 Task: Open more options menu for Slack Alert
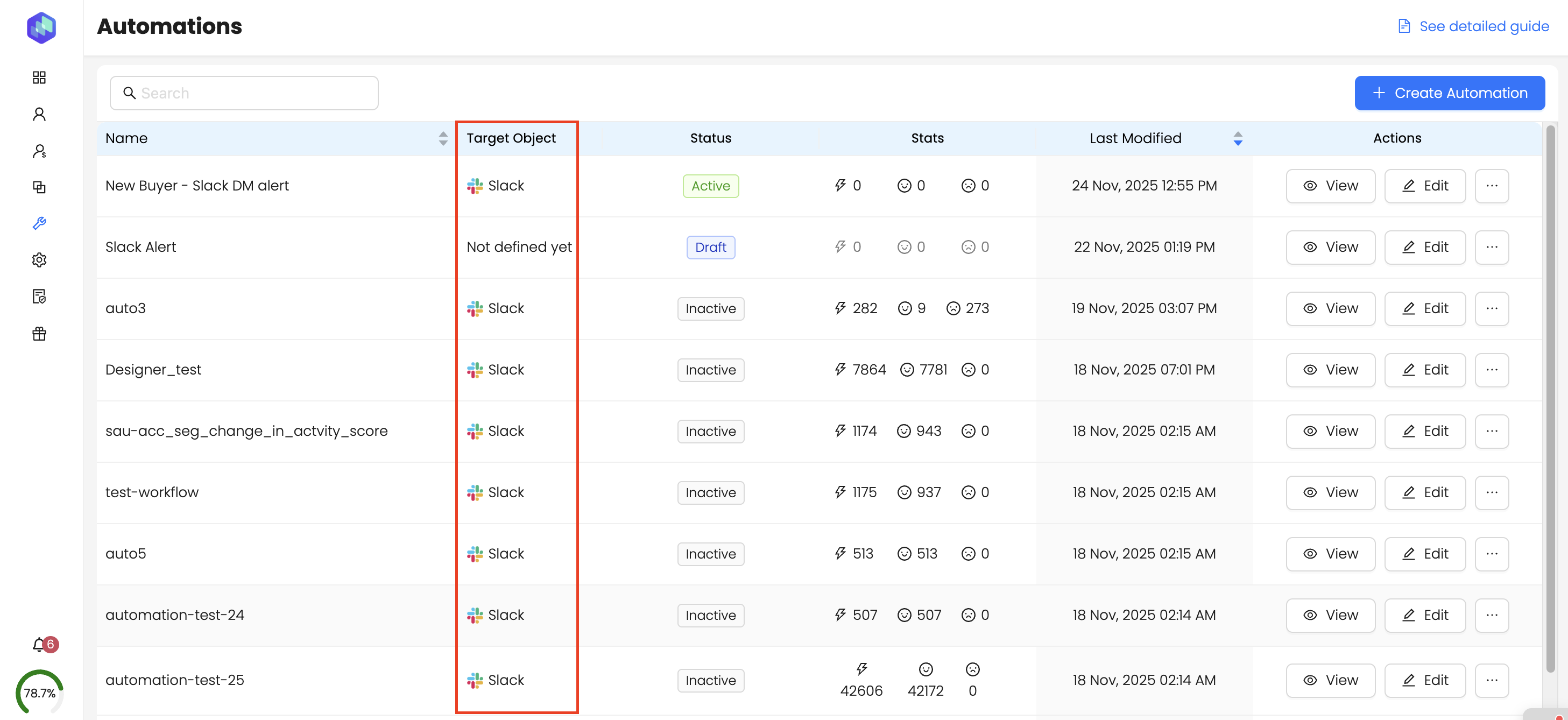(1491, 247)
